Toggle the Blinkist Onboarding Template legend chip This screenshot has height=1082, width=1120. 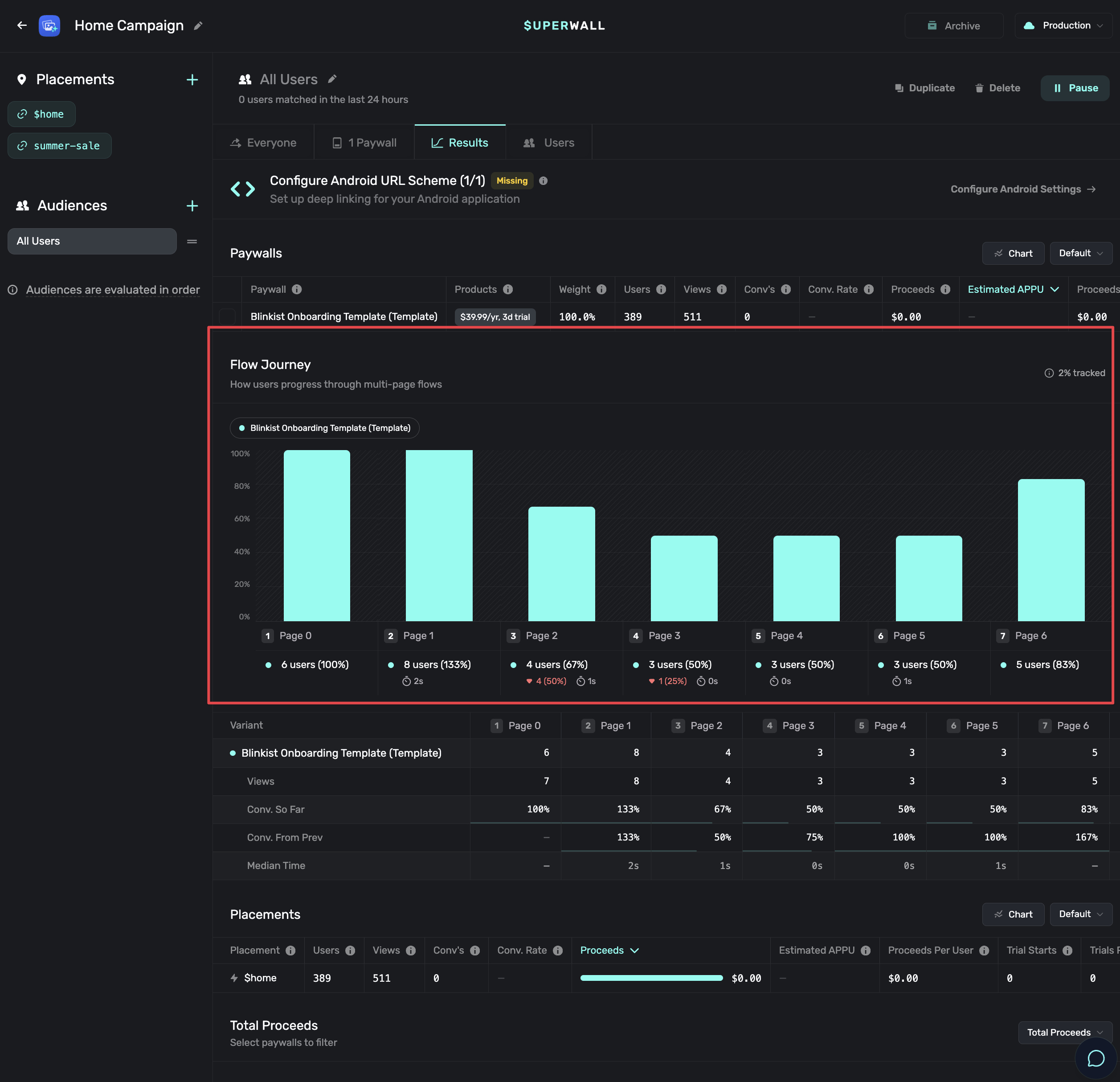point(325,428)
